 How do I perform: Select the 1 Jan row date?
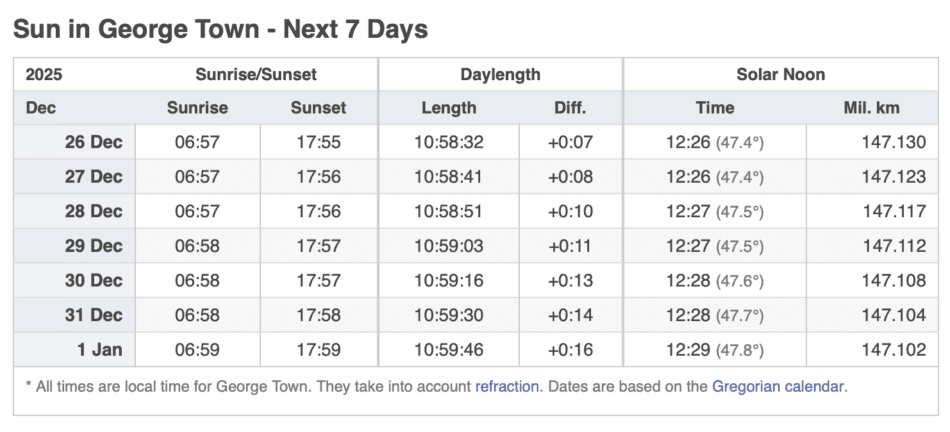pyautogui.click(x=100, y=350)
